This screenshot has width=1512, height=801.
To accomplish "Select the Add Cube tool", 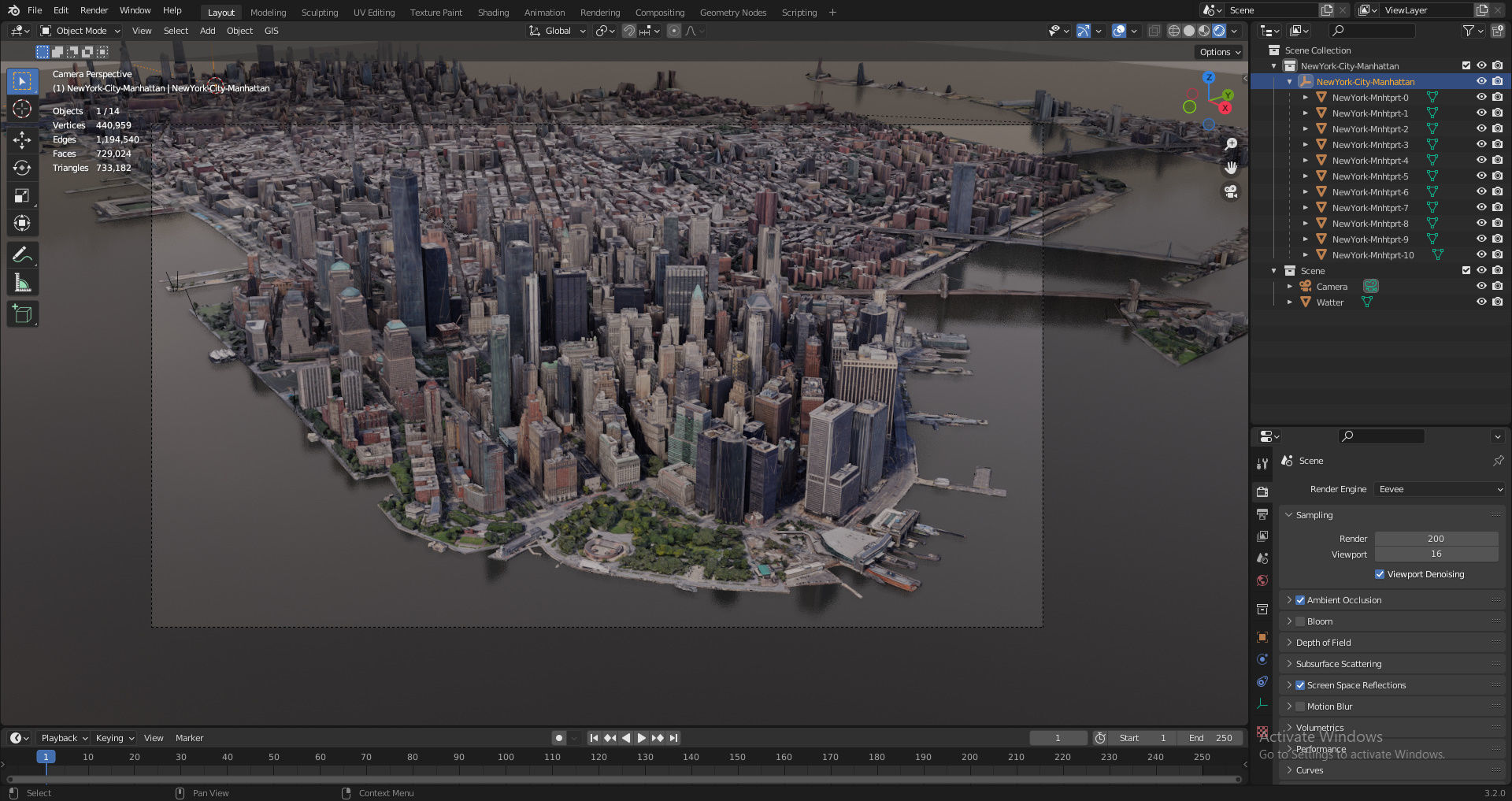I will point(22,313).
